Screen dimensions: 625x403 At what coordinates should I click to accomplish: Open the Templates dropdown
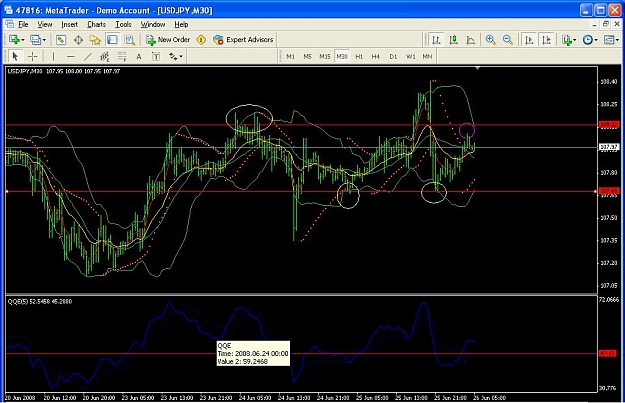(611, 40)
